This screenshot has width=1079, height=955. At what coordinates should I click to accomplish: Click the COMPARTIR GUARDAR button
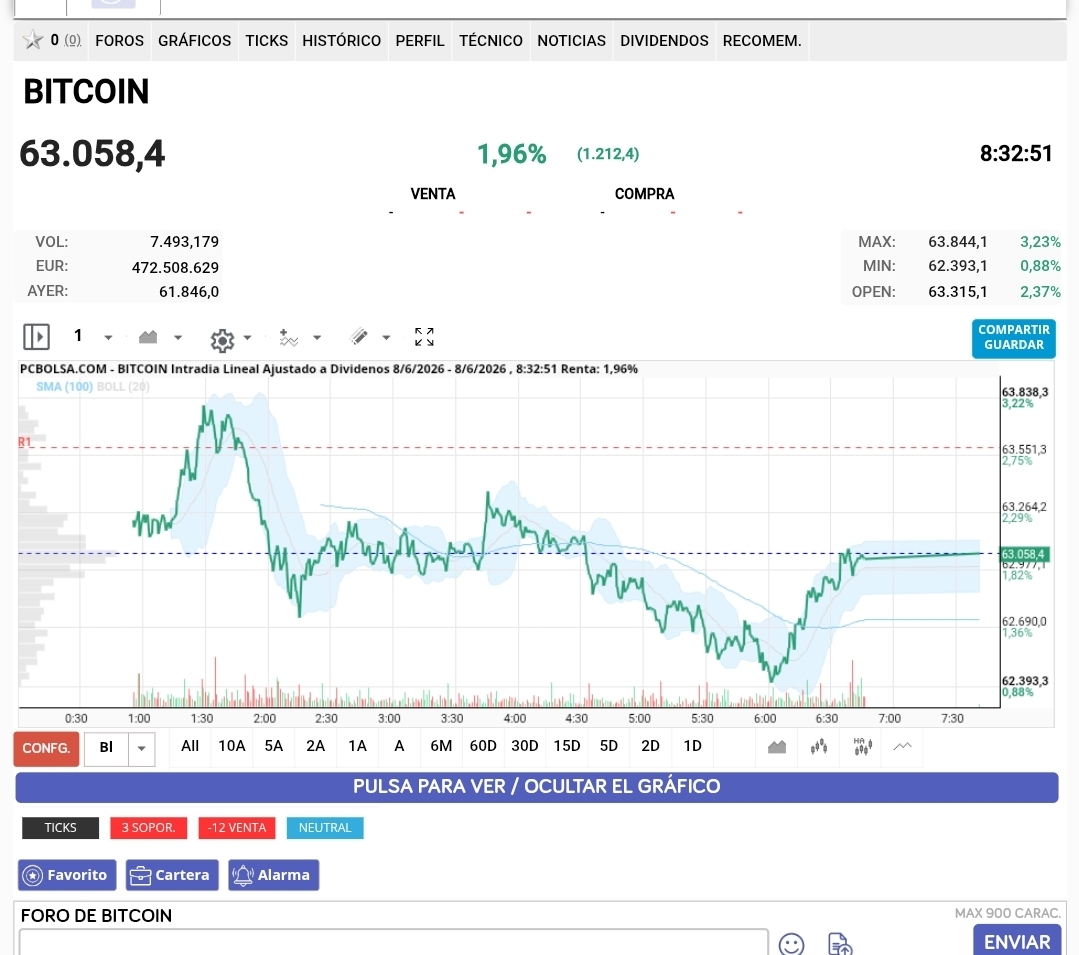point(1014,338)
